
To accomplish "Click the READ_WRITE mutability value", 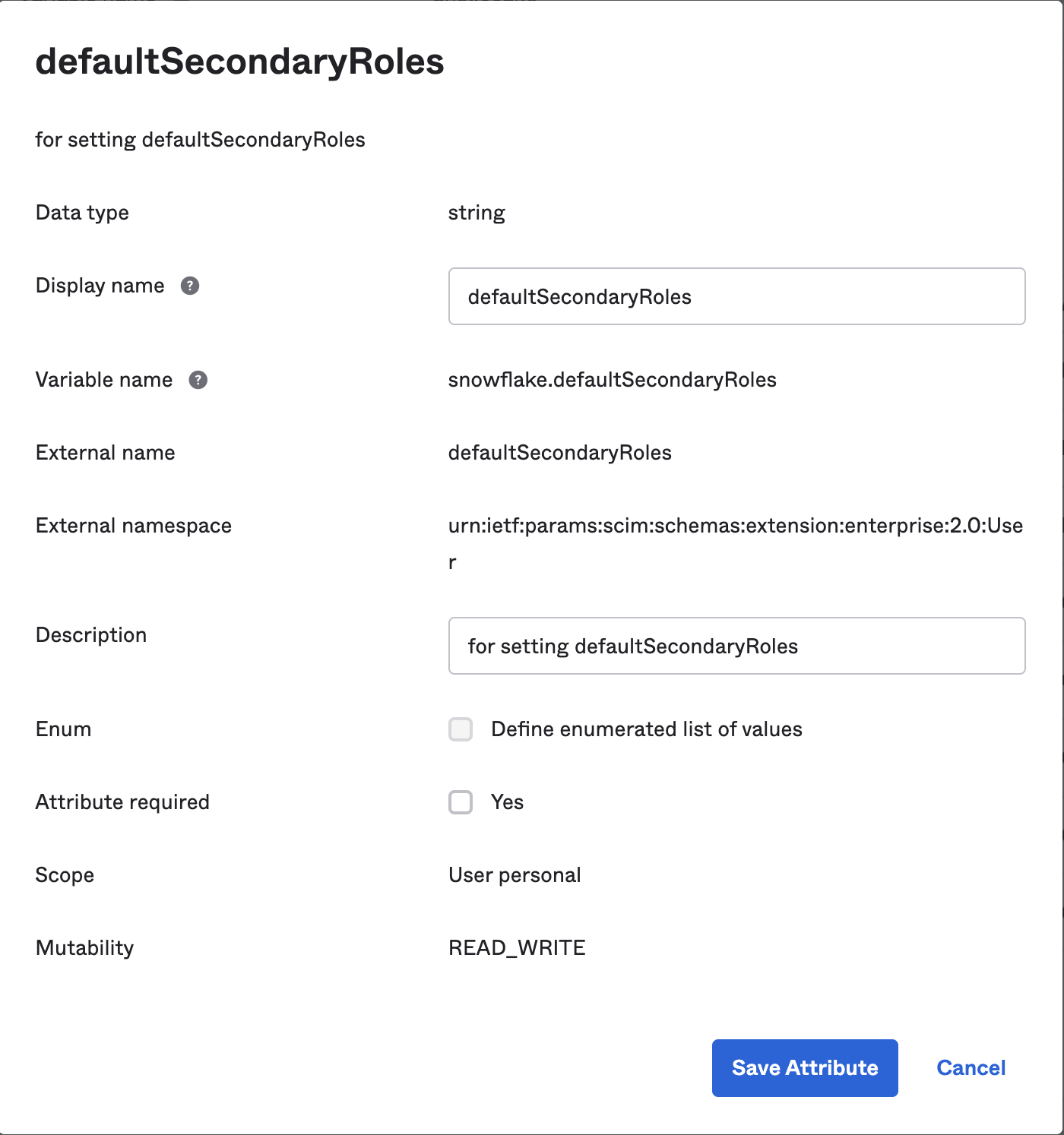I will pyautogui.click(x=517, y=948).
